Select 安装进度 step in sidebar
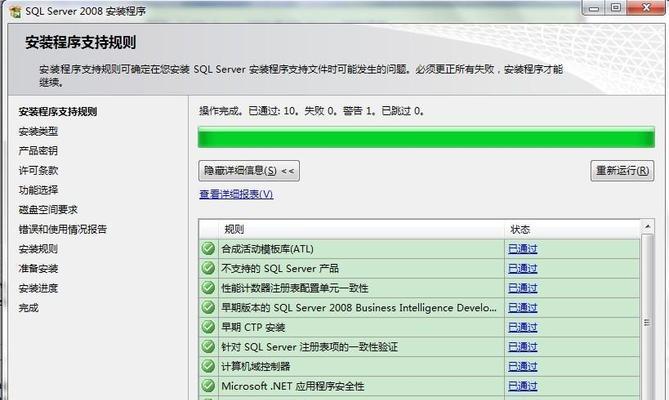669x400 pixels. click(x=38, y=288)
